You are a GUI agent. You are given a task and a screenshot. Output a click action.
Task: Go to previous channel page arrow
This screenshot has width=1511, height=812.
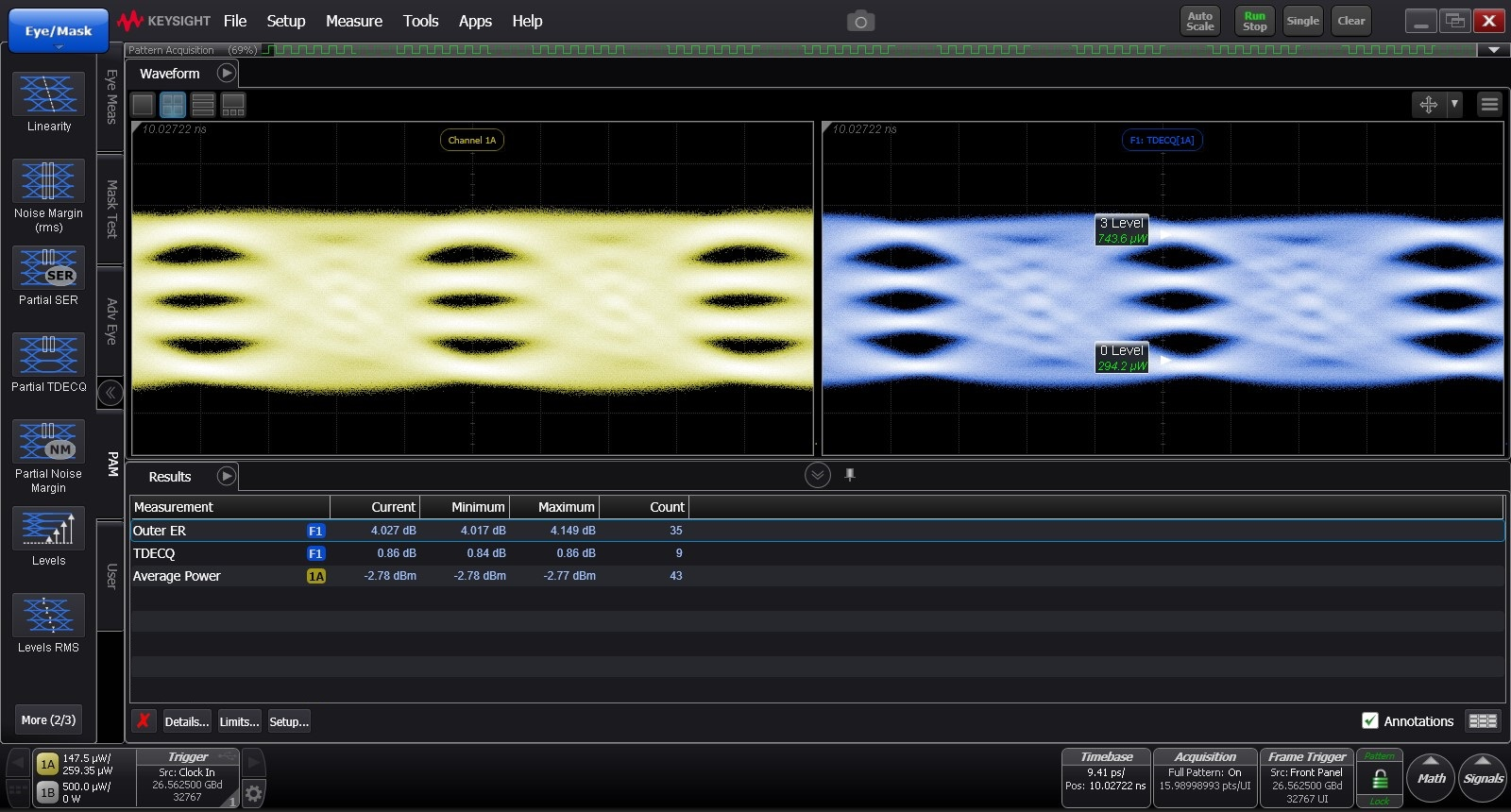pos(18,763)
